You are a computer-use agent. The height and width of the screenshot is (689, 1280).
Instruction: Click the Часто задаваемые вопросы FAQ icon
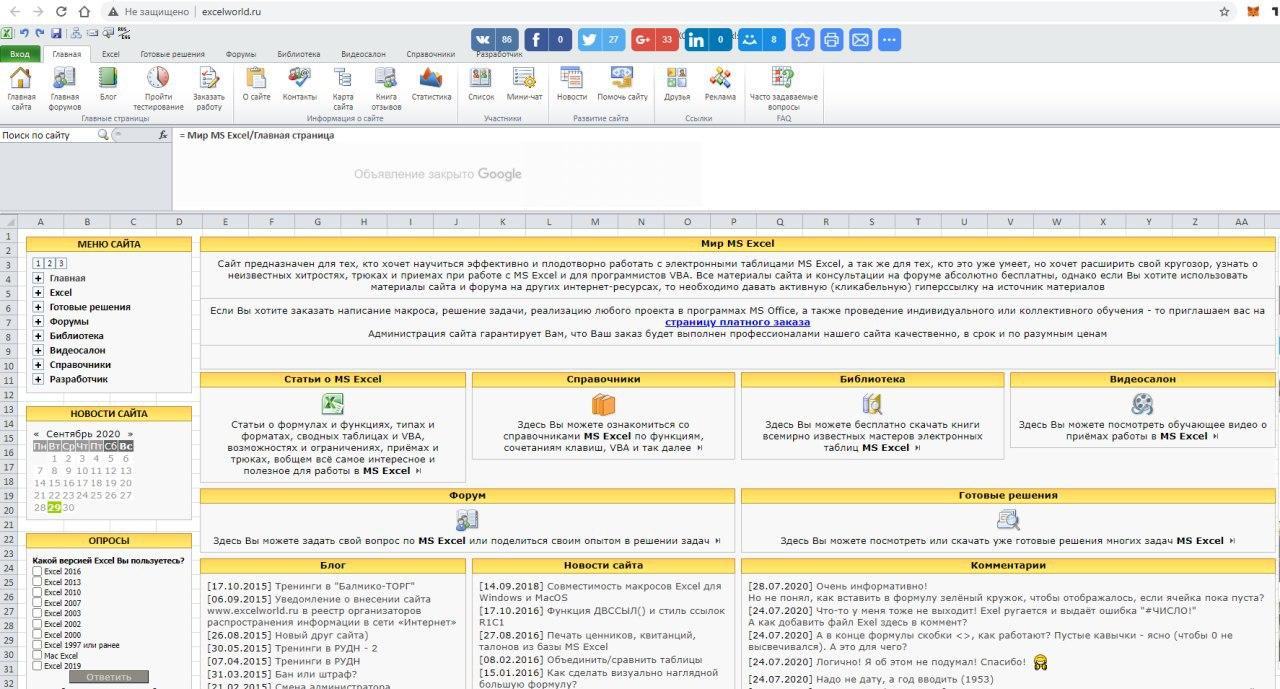coord(783,79)
